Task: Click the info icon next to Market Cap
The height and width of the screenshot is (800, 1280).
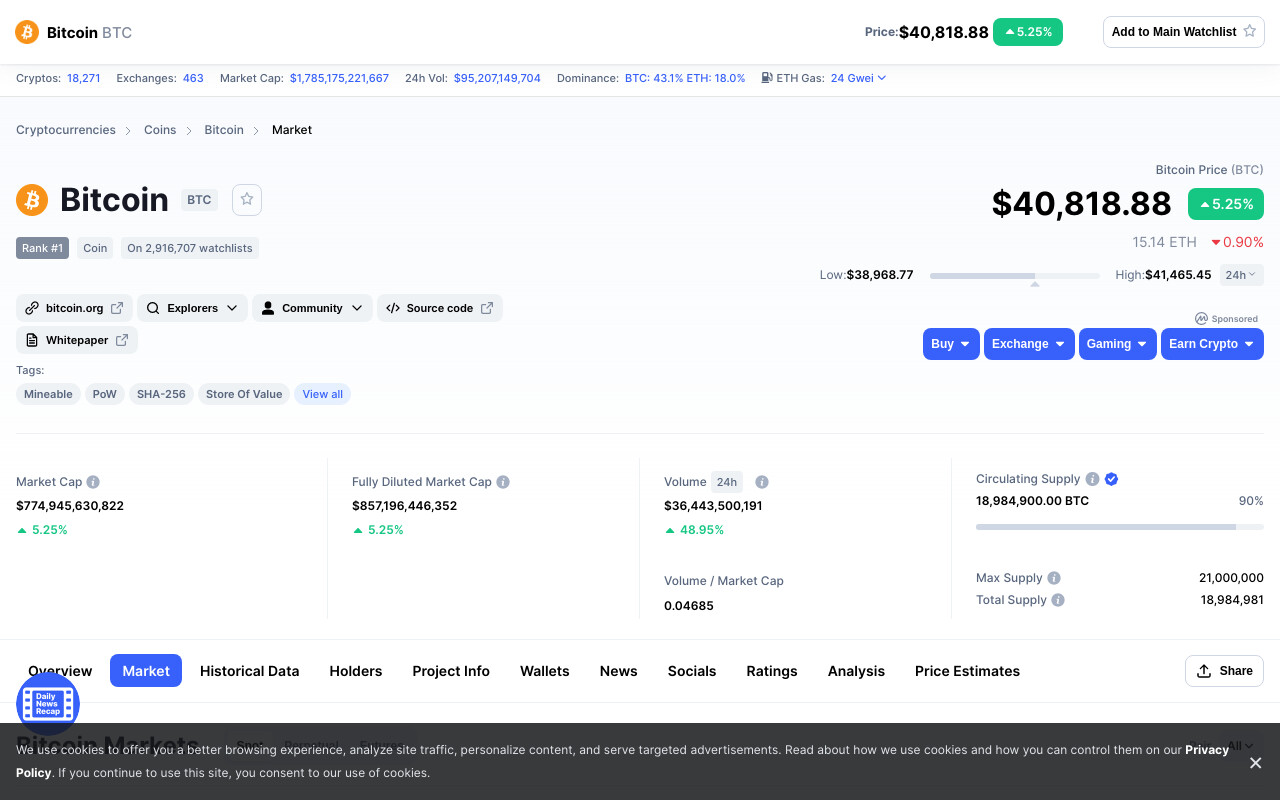Action: [93, 482]
